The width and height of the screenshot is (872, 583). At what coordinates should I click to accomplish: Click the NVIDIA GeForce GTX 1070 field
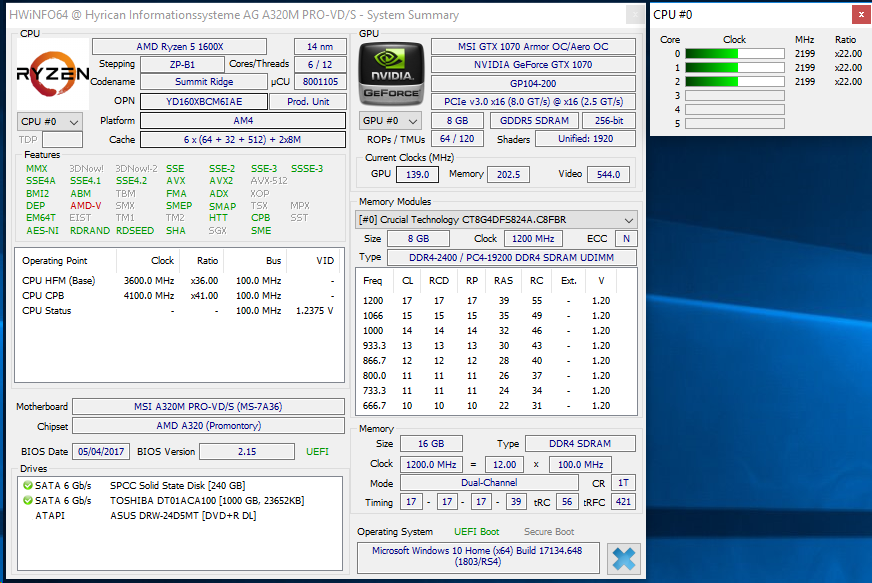click(x=533, y=65)
